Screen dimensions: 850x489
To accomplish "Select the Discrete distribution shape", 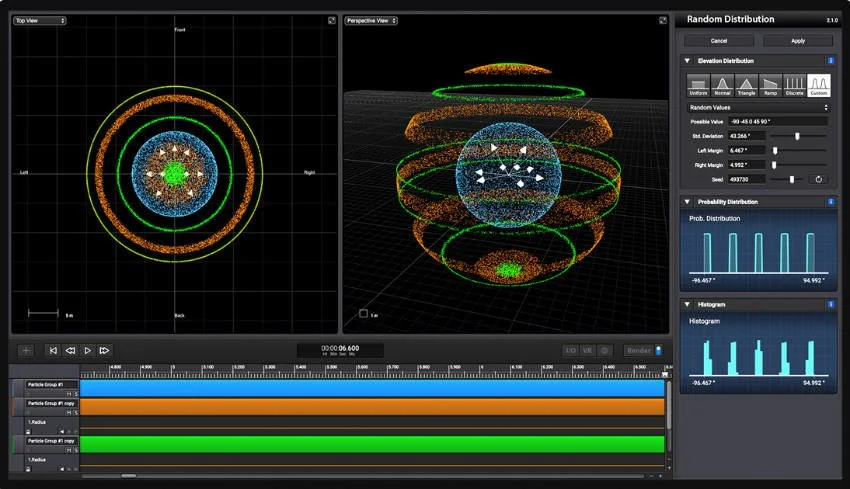I will 795,86.
